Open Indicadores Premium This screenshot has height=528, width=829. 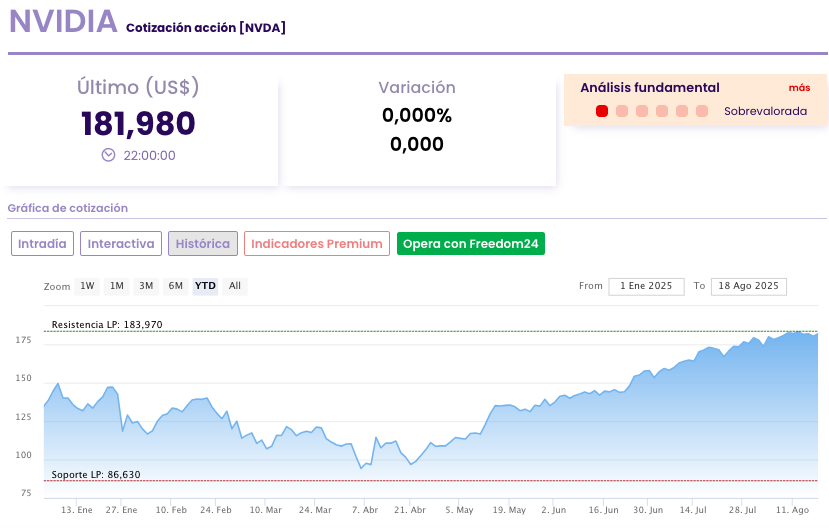click(316, 243)
